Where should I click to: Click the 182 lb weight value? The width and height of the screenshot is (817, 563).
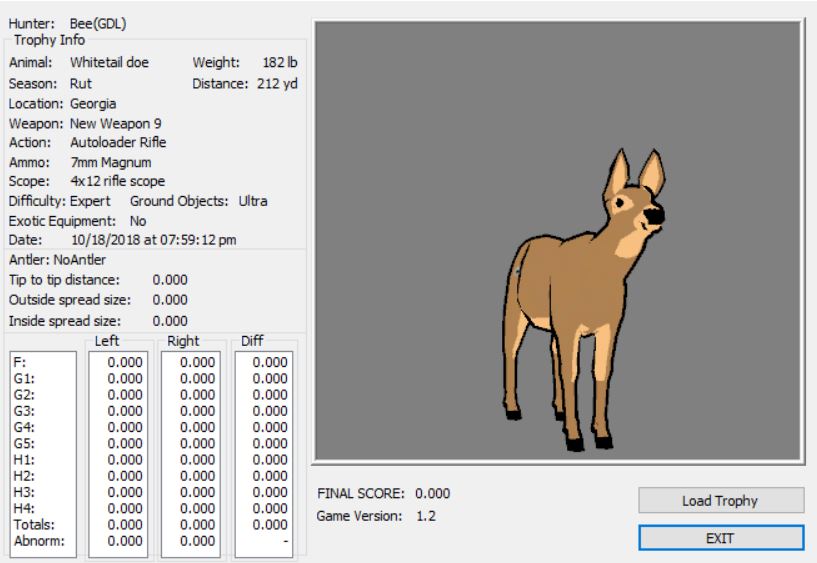point(279,62)
